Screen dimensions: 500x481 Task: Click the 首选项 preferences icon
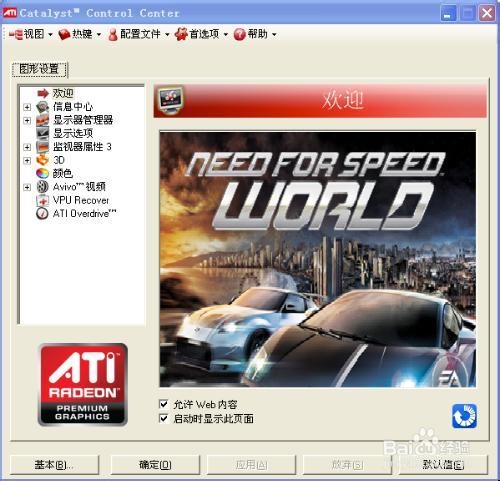tap(181, 34)
